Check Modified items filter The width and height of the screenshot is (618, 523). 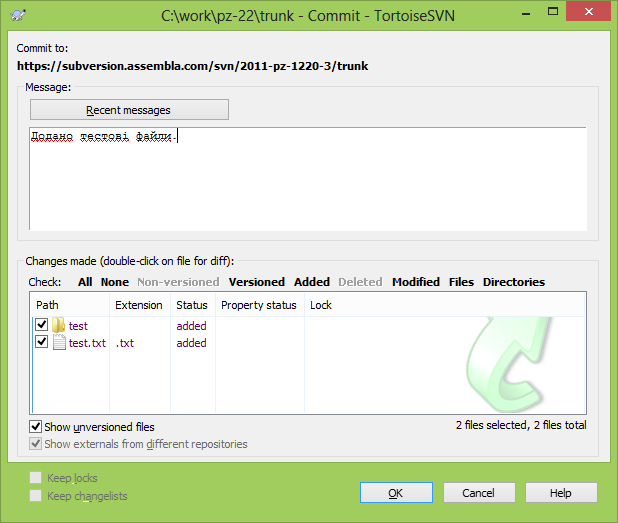416,282
